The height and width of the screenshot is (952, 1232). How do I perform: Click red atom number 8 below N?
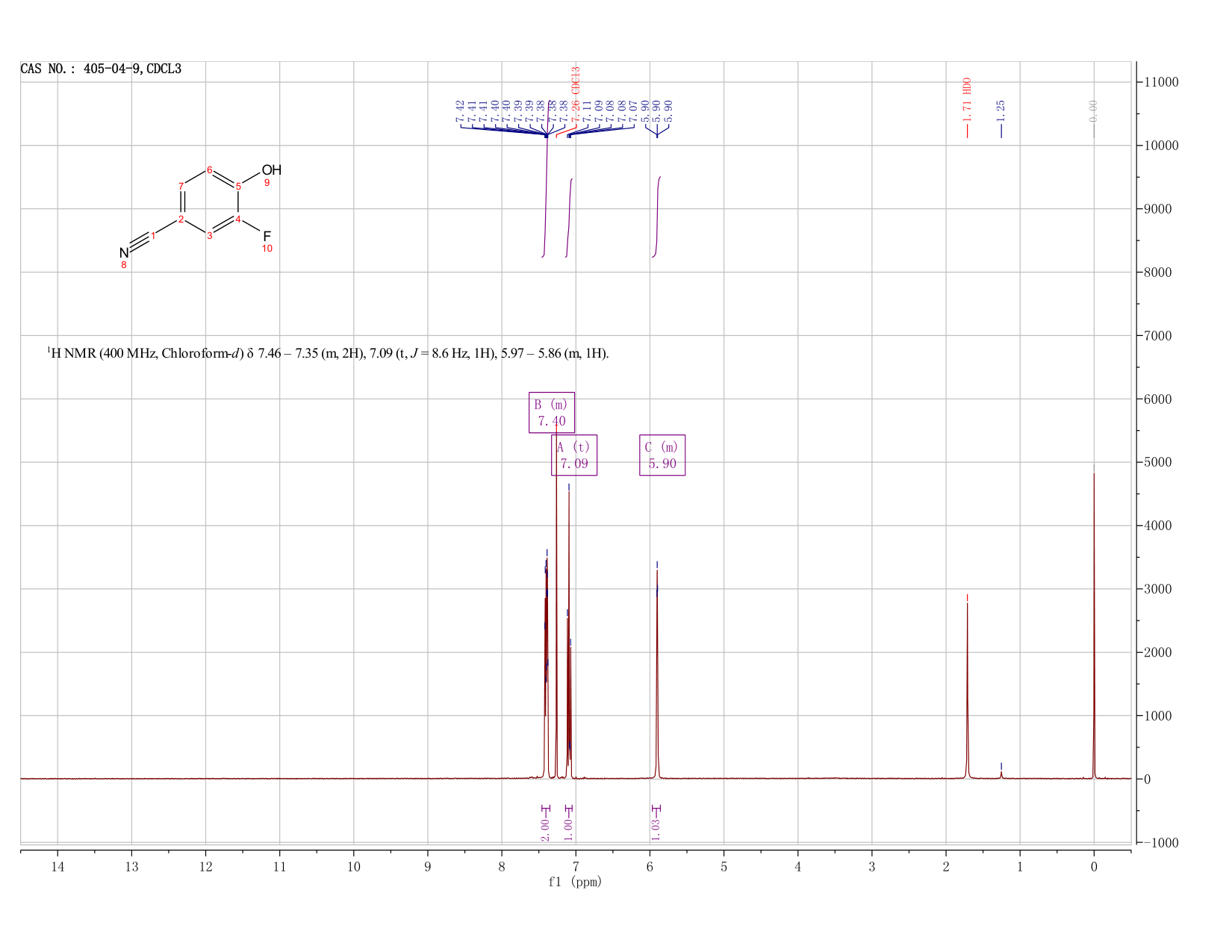124,265
